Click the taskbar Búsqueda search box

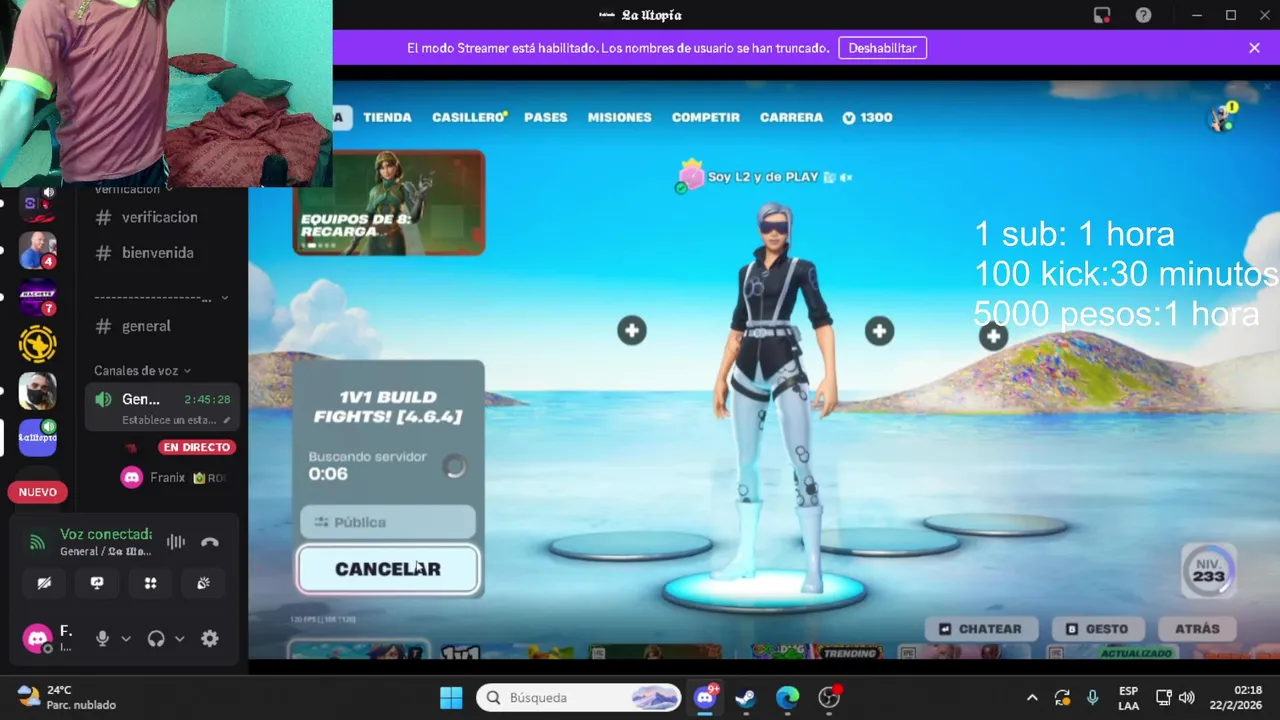pos(580,697)
